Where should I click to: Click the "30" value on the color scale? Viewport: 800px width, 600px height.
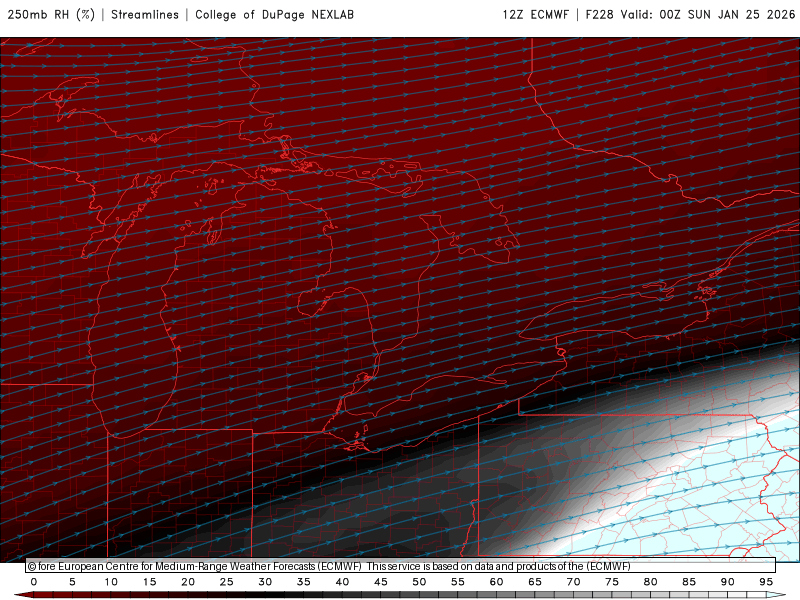(x=265, y=582)
